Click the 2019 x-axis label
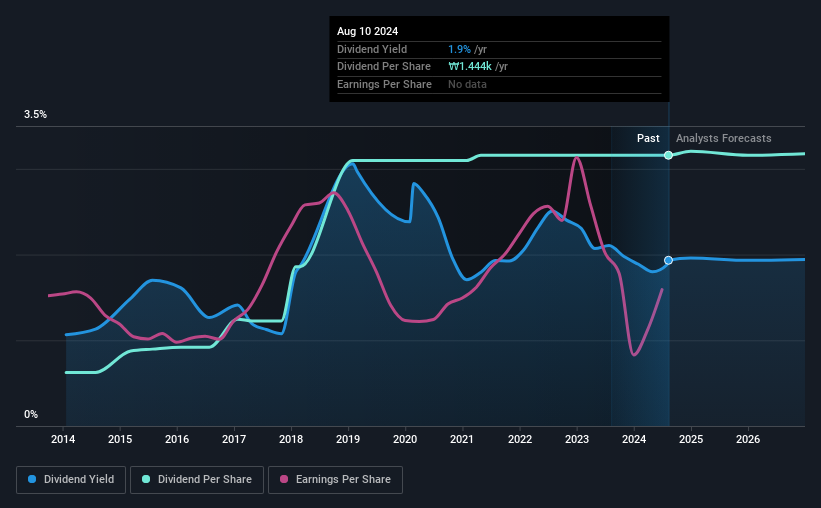 348,439
